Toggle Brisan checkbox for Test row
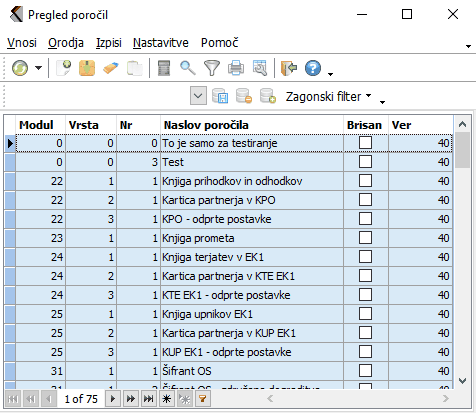Screen dimensions: 476x413 coord(365,162)
